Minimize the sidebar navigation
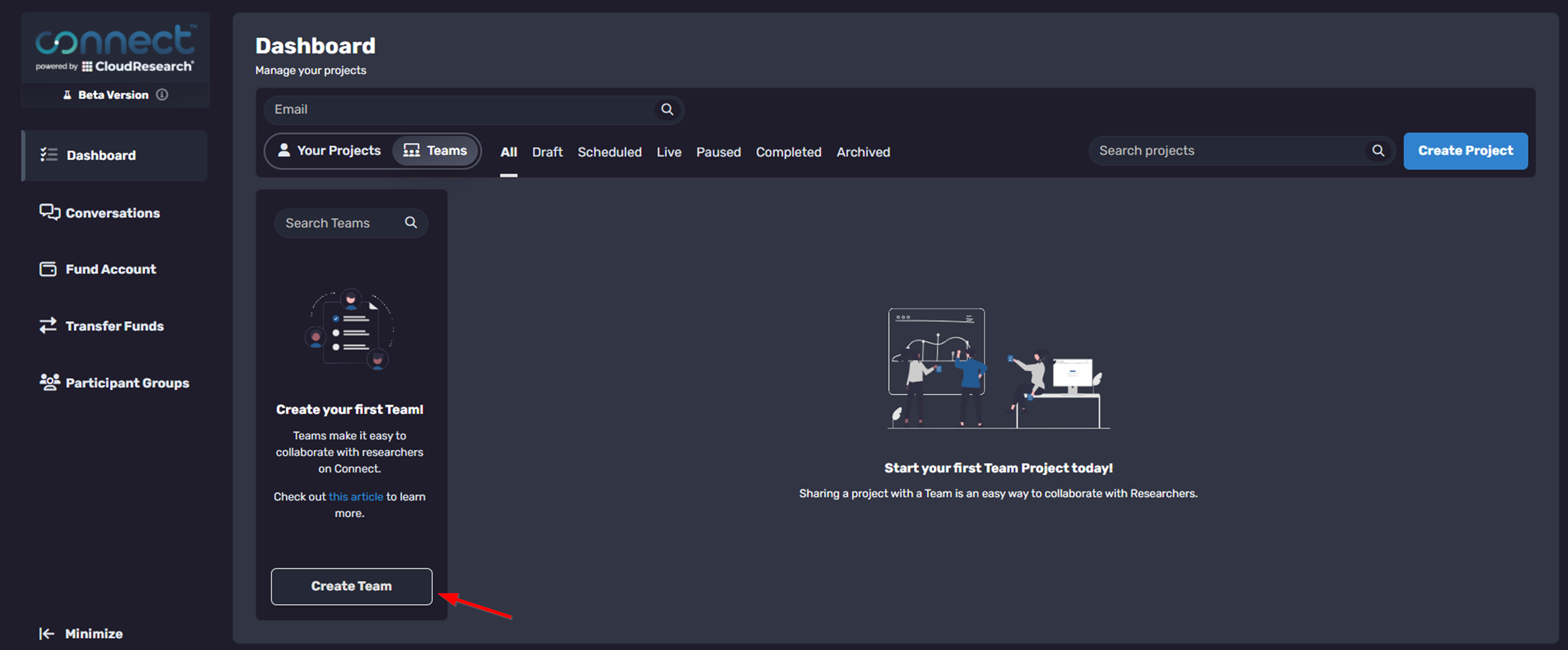 coord(81,634)
